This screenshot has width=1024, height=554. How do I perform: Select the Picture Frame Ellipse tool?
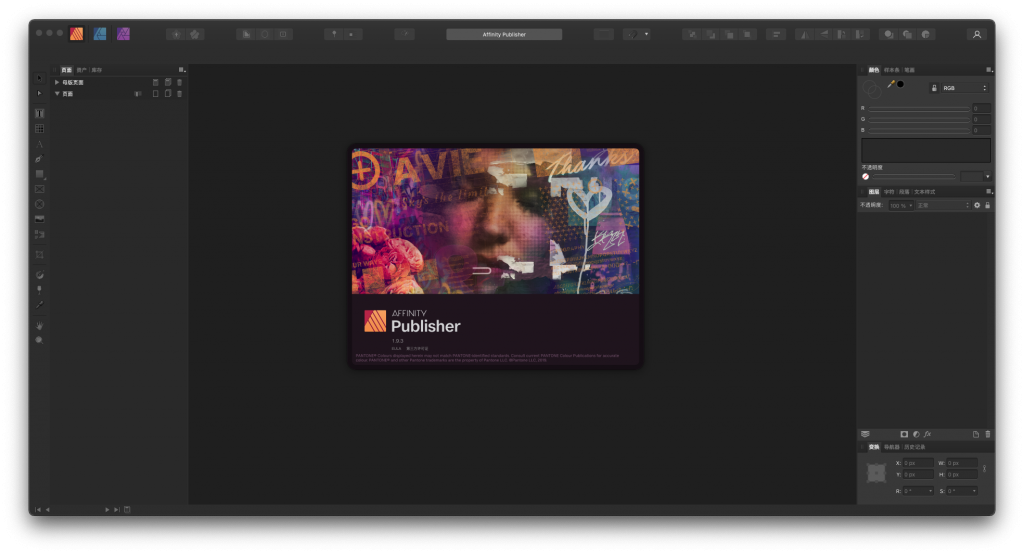click(x=39, y=204)
